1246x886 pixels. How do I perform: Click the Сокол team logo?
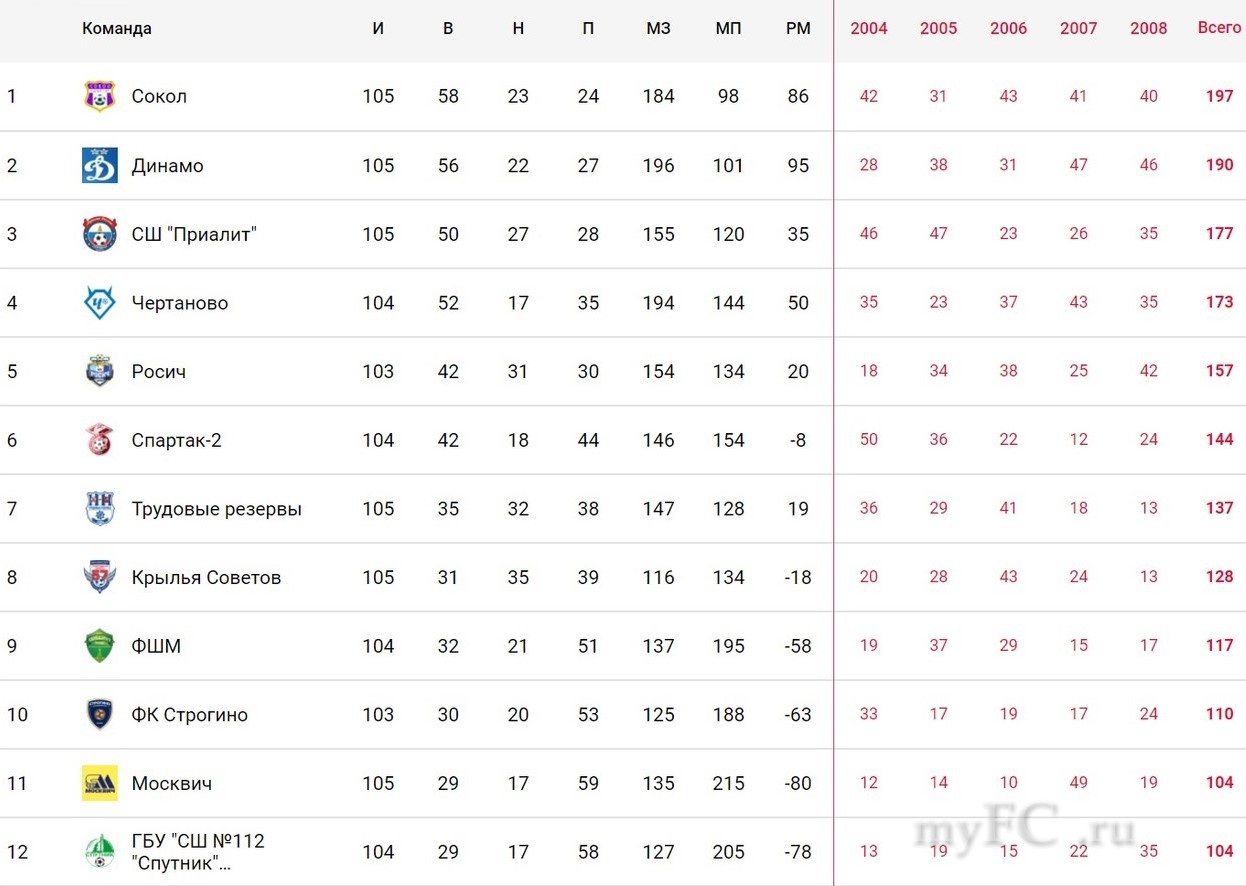99,96
